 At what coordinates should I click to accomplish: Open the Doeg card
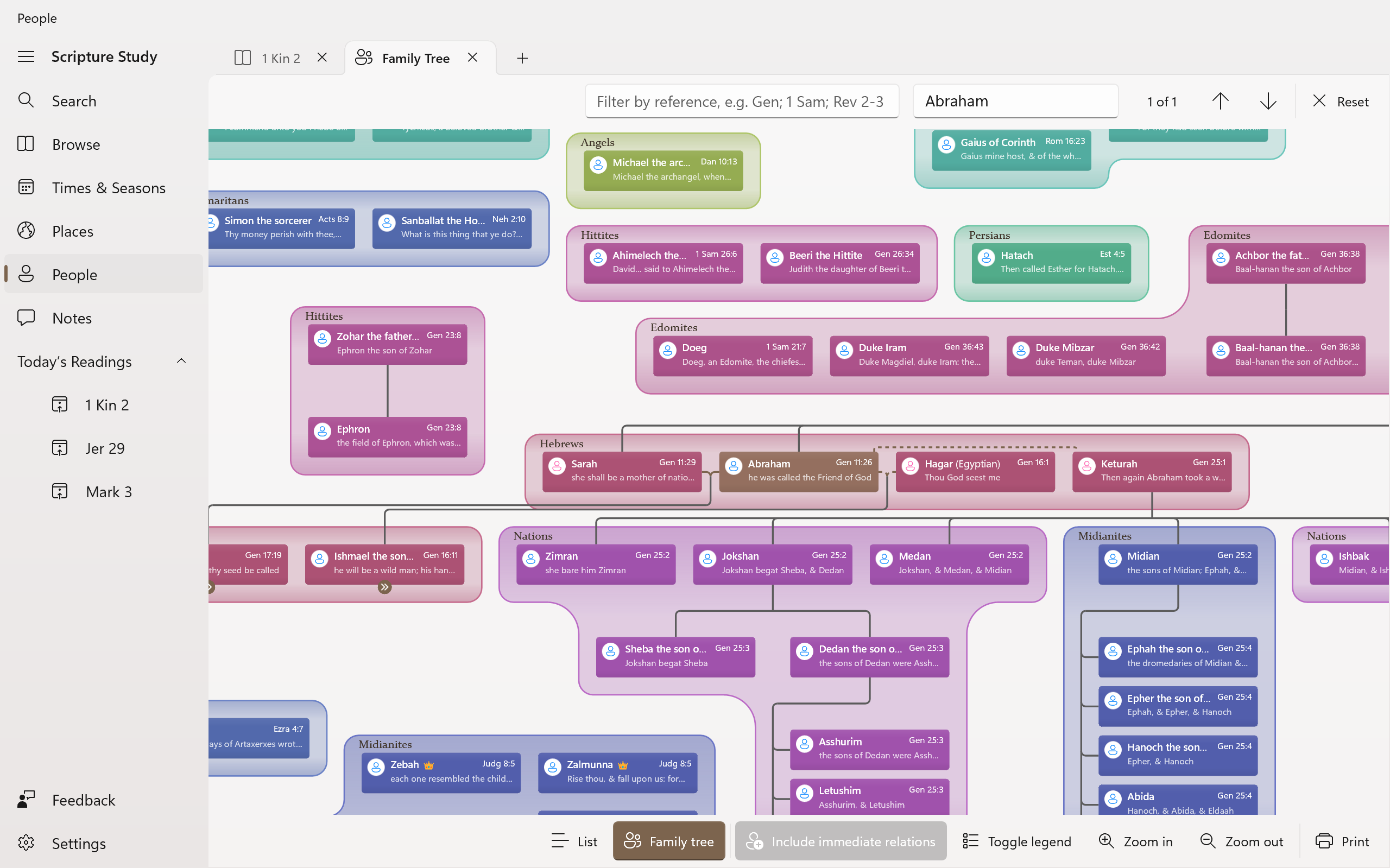point(732,356)
